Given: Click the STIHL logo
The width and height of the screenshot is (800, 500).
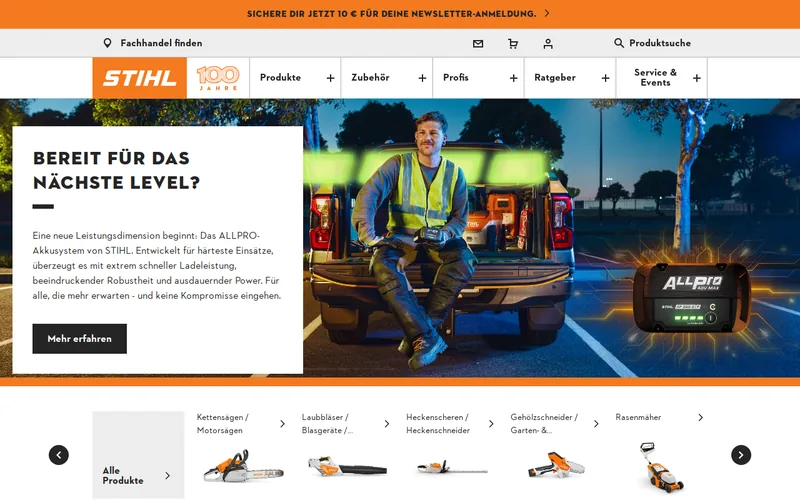Looking at the screenshot, I should (140, 78).
